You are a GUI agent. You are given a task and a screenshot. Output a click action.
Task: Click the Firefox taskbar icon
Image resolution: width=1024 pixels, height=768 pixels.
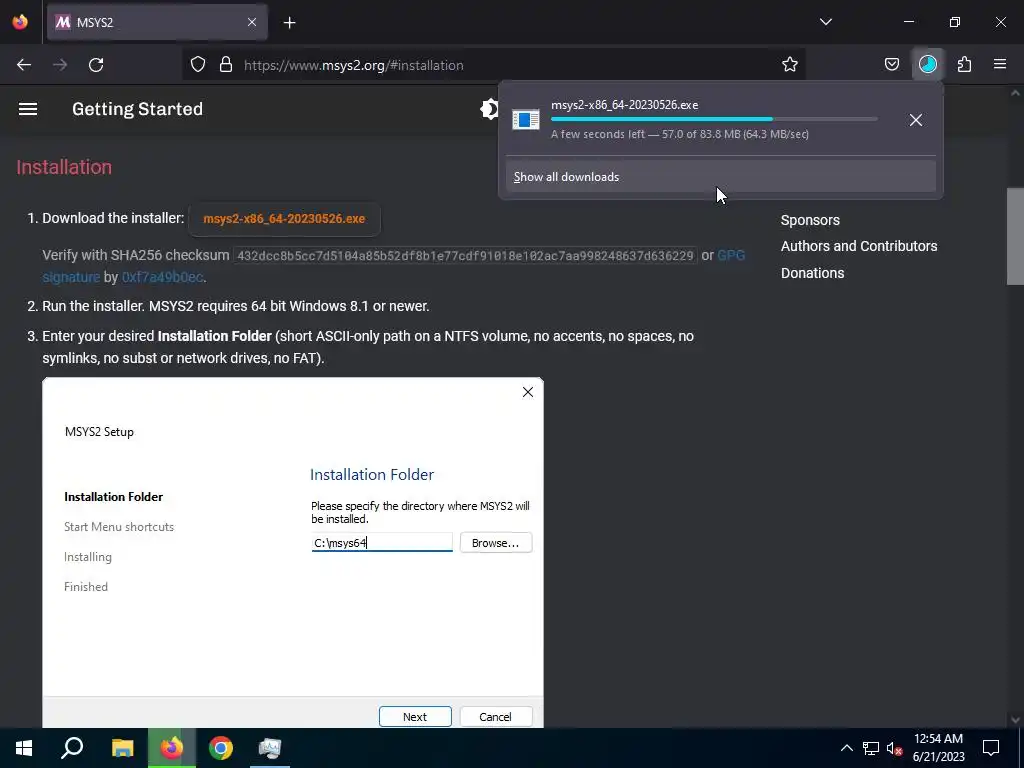pos(172,748)
